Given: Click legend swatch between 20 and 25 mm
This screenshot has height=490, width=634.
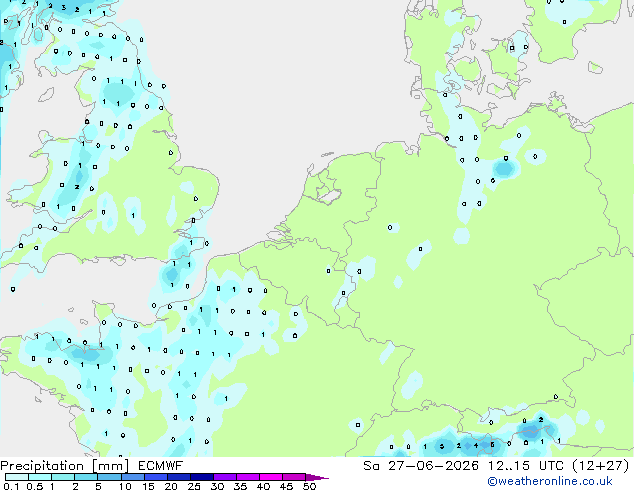Looking at the screenshot, I should pyautogui.click(x=178, y=477).
